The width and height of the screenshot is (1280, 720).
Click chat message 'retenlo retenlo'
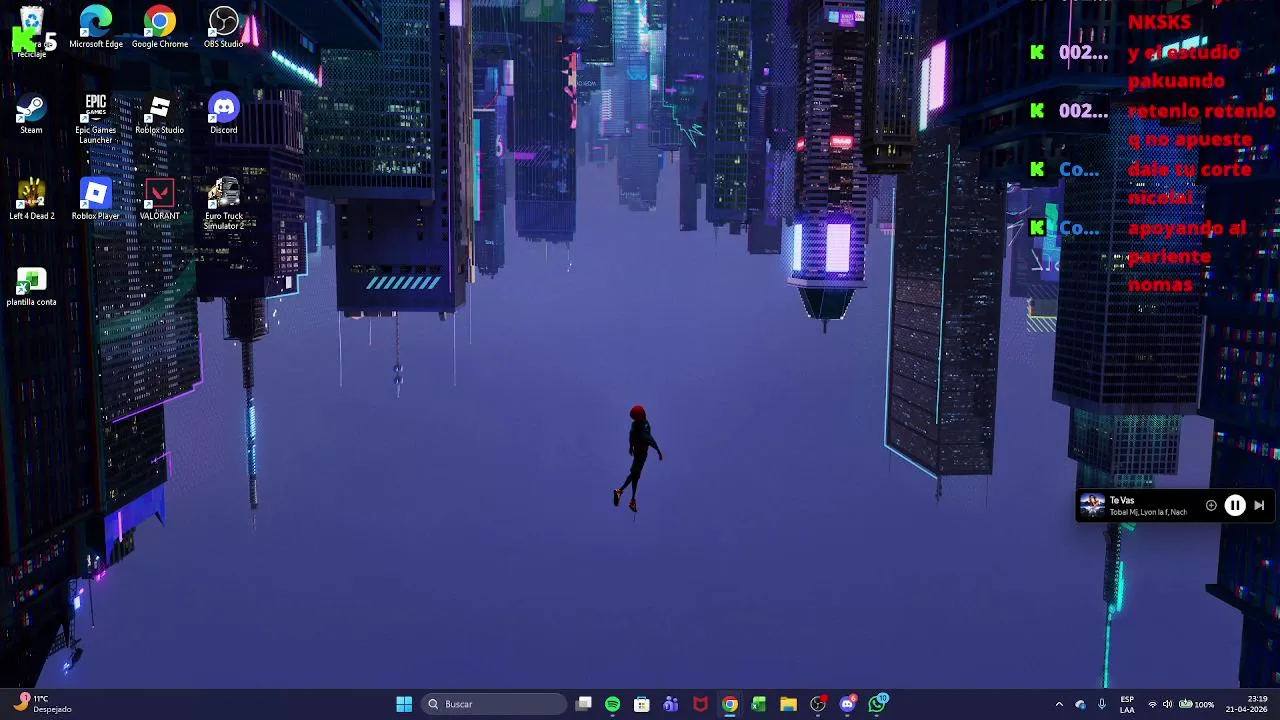tap(1201, 111)
